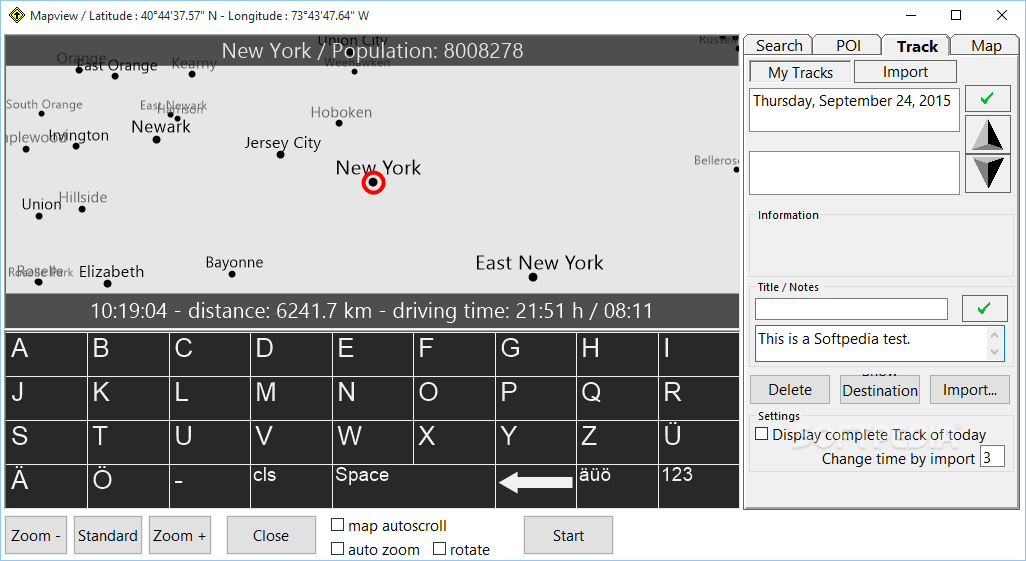This screenshot has height=561, width=1026.
Task: Click the hyphen key on the keyboard
Action: coord(210,486)
